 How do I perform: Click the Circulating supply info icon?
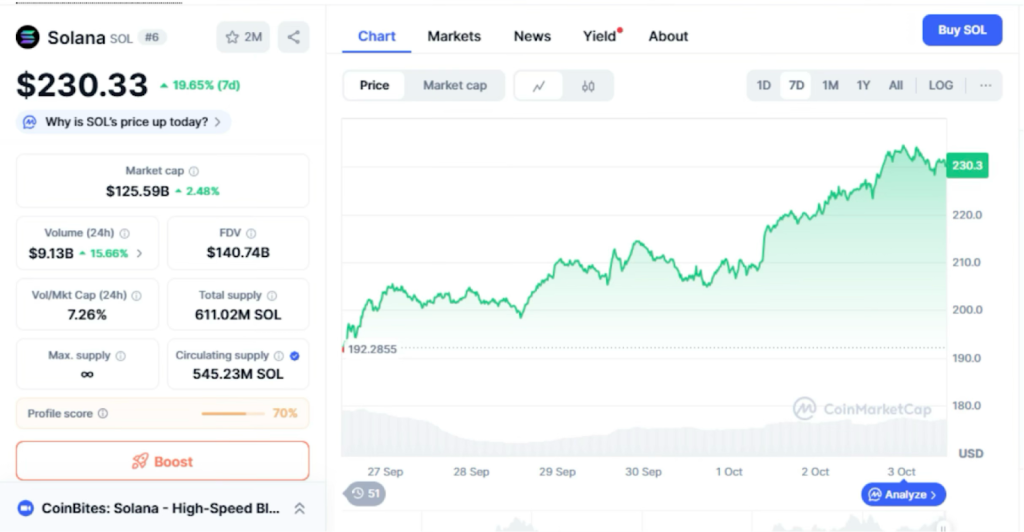click(279, 355)
